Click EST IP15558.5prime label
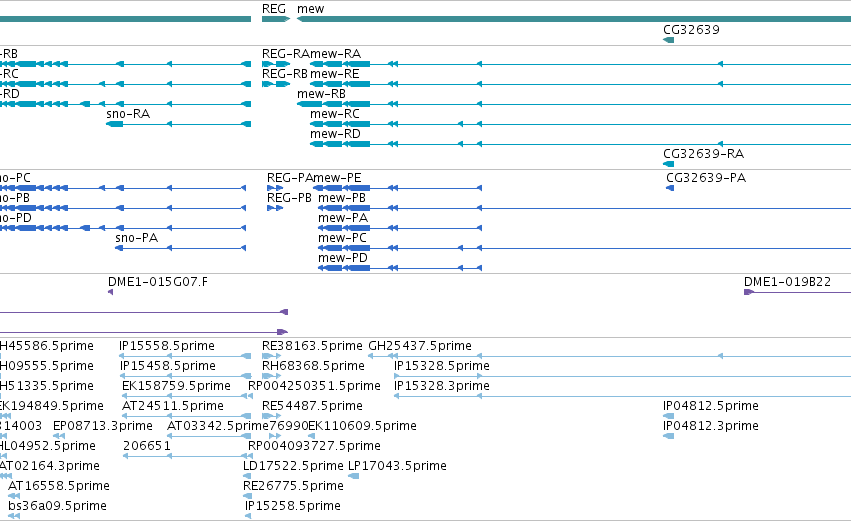This screenshot has width=851, height=521. point(167,346)
